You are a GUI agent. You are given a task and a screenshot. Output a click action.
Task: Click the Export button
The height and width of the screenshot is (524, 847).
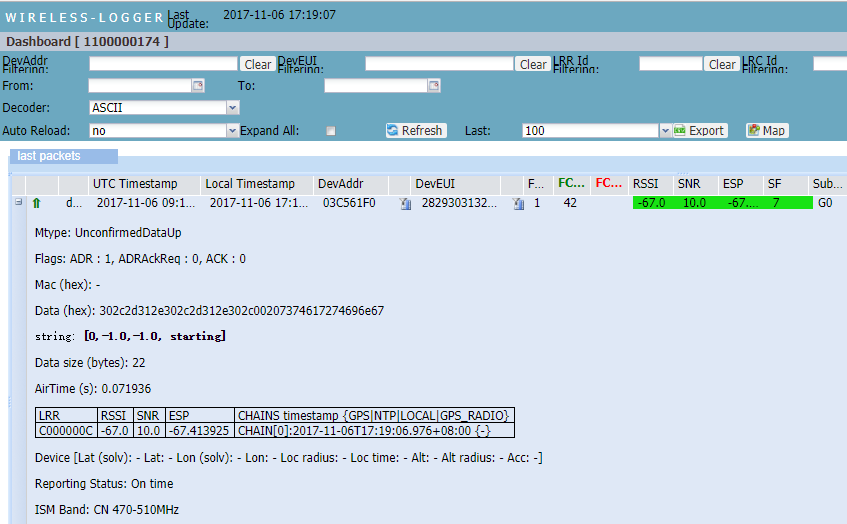(x=700, y=131)
